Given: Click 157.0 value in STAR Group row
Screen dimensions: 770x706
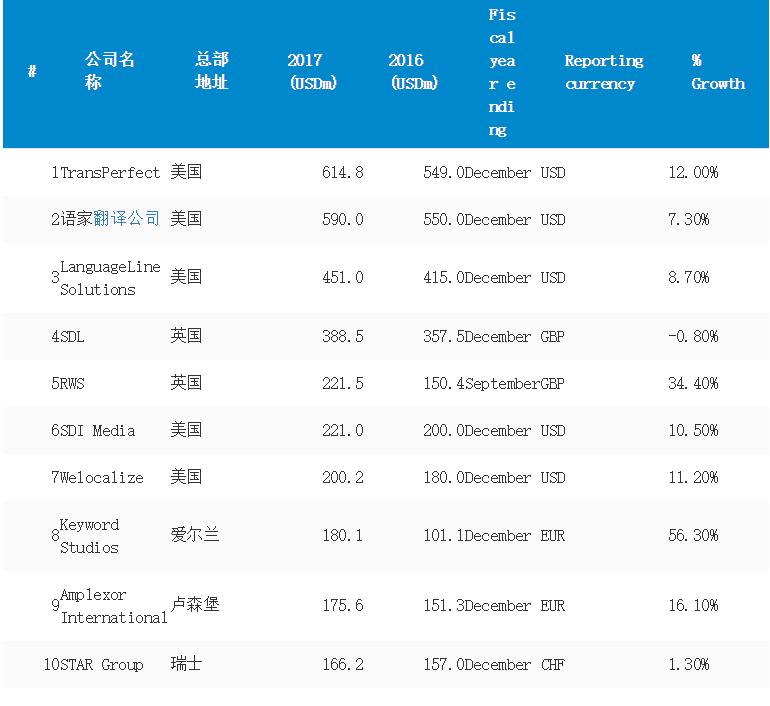Looking at the screenshot, I should [x=444, y=664].
